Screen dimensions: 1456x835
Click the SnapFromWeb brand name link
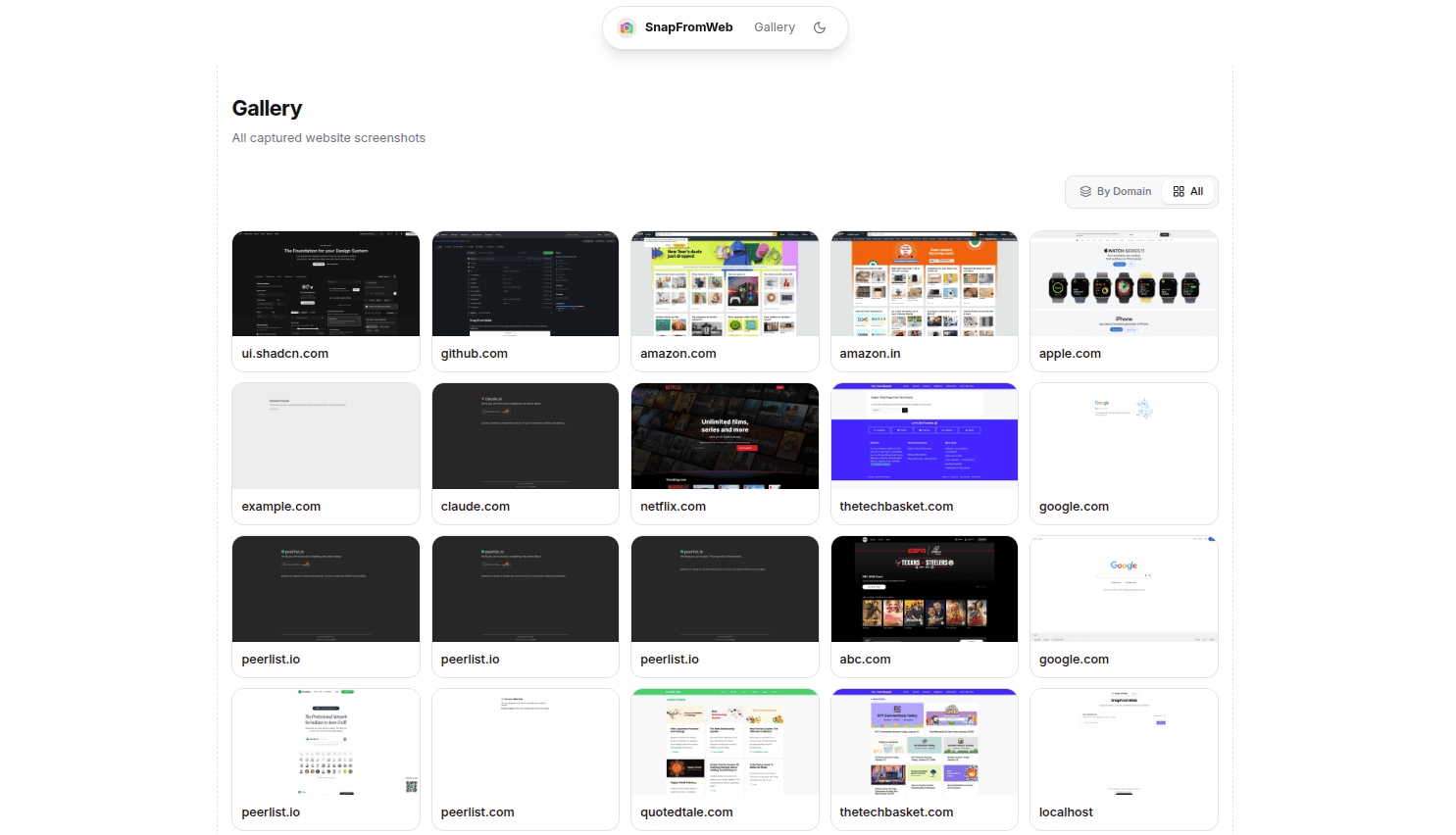688,27
